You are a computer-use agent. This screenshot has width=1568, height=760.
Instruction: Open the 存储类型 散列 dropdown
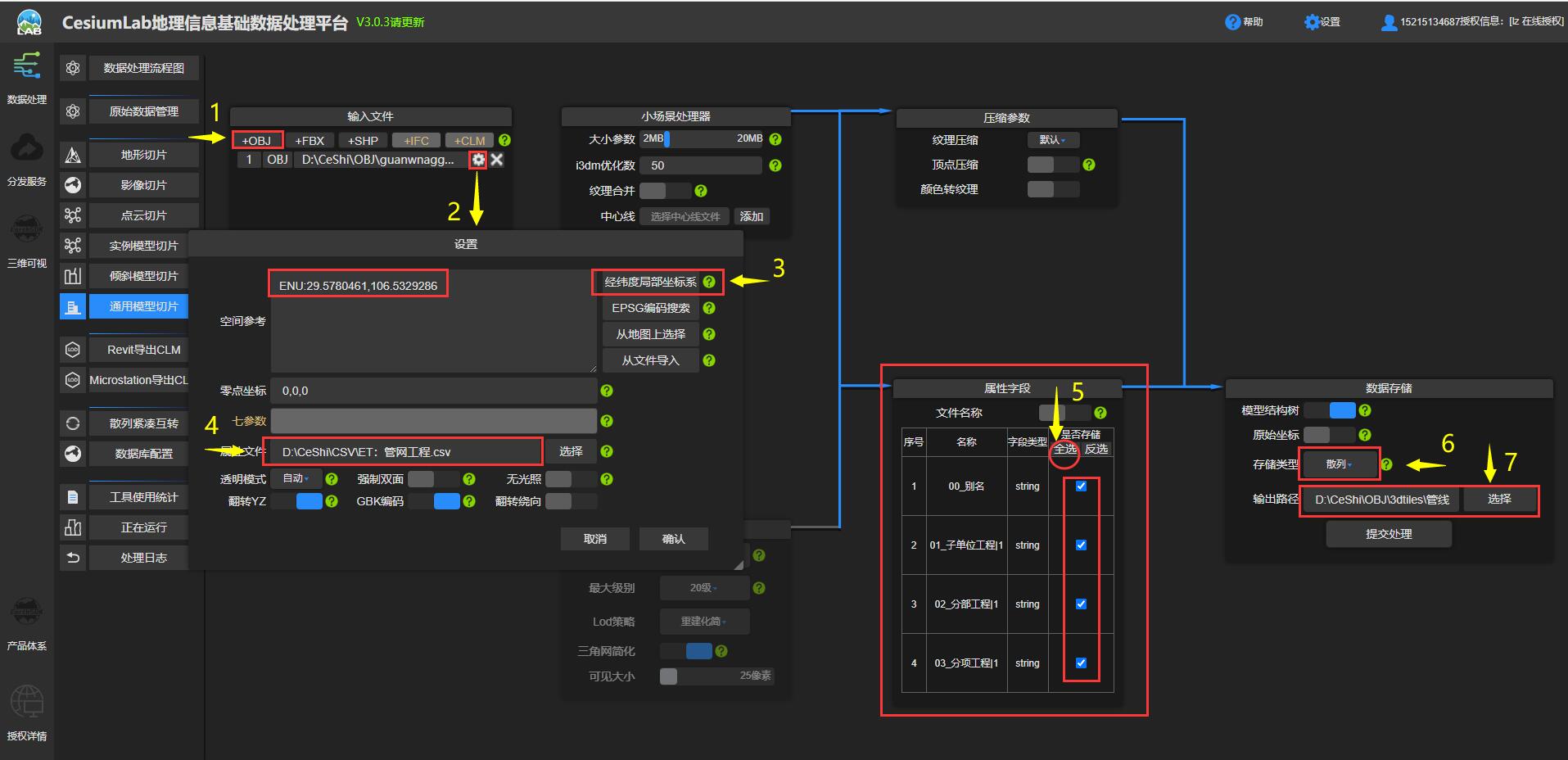[1339, 464]
